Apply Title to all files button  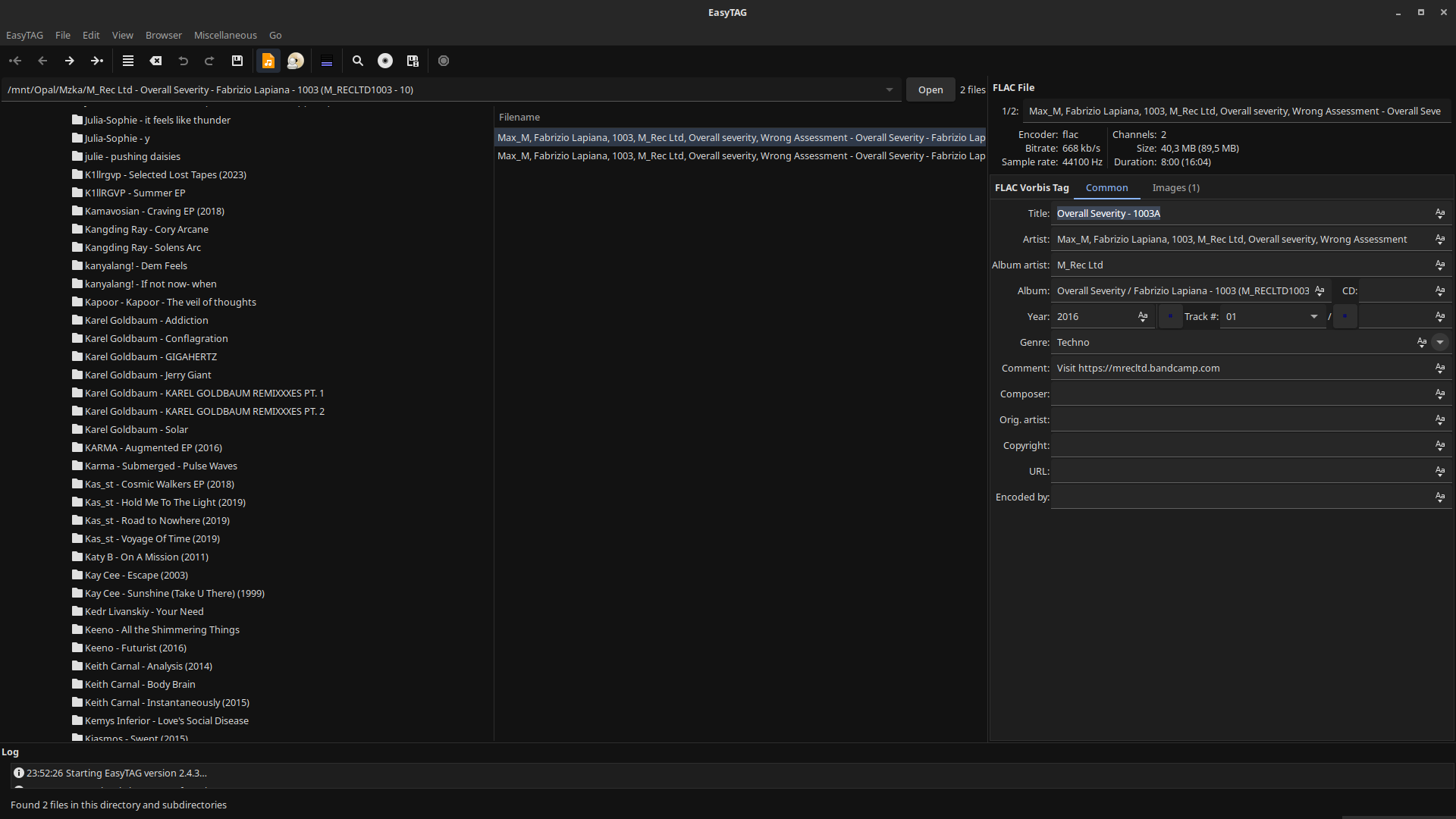[x=1440, y=213]
